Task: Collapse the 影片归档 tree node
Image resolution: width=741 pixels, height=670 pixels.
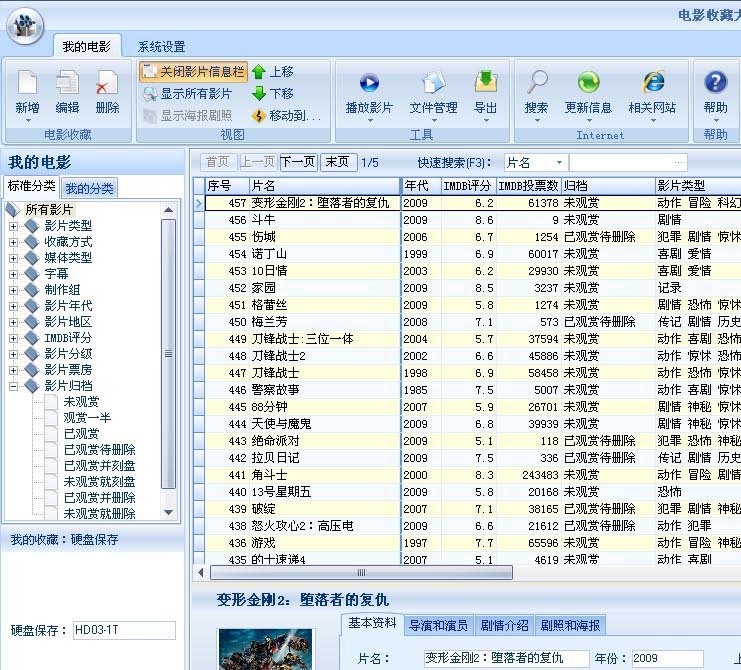Action: point(13,385)
